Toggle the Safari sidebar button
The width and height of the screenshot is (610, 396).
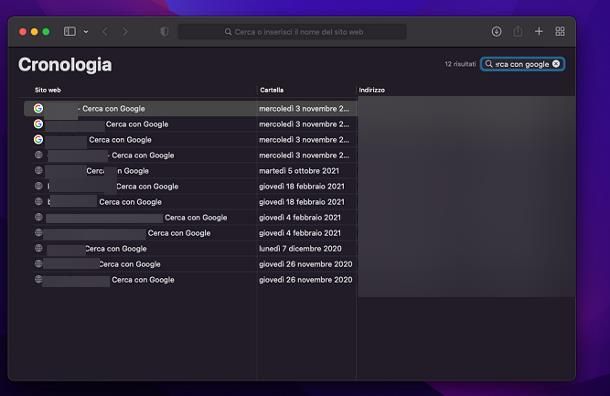[70, 32]
